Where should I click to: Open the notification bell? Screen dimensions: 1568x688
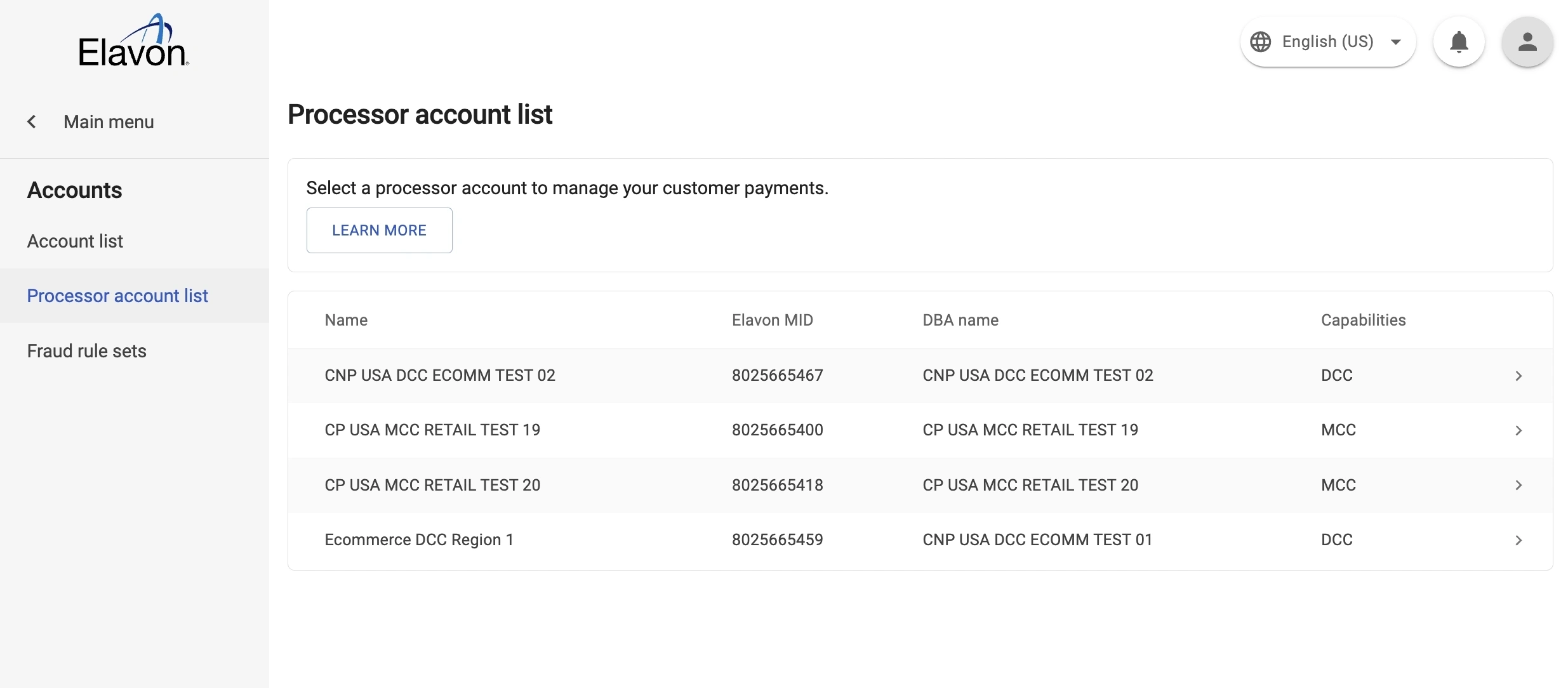(x=1459, y=42)
